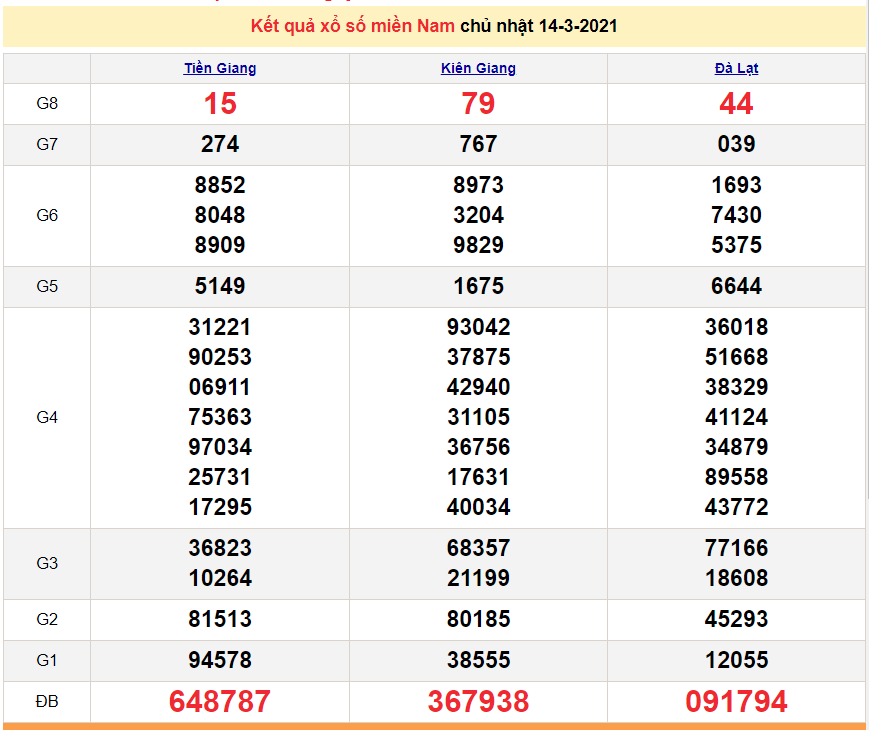Click the red G8 number 44

736,103
